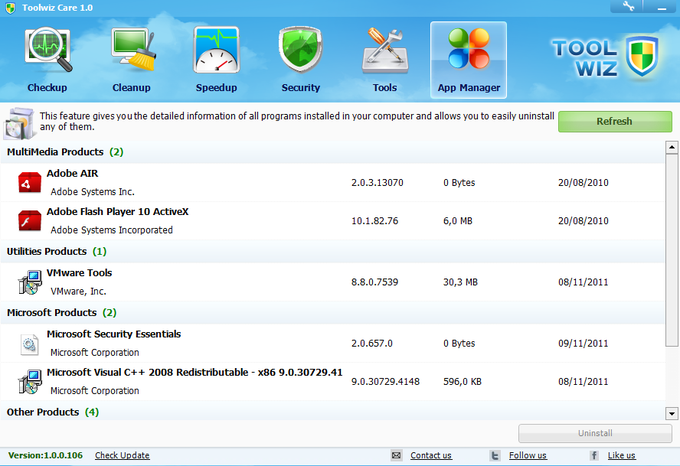Open the Tools wrench-and-screwdriver icon
The width and height of the screenshot is (680, 466).
click(x=385, y=50)
